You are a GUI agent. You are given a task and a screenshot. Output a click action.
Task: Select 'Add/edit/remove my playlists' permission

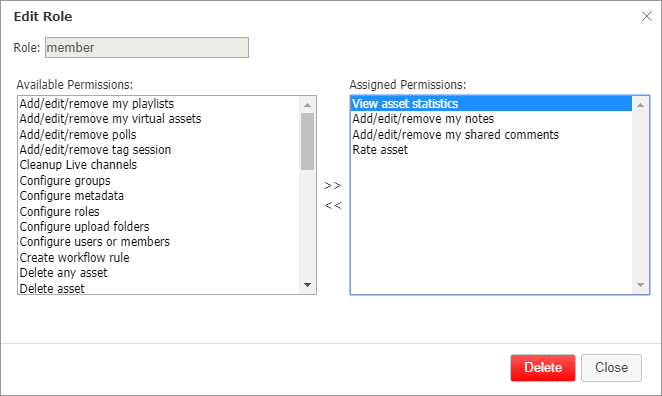(159, 104)
